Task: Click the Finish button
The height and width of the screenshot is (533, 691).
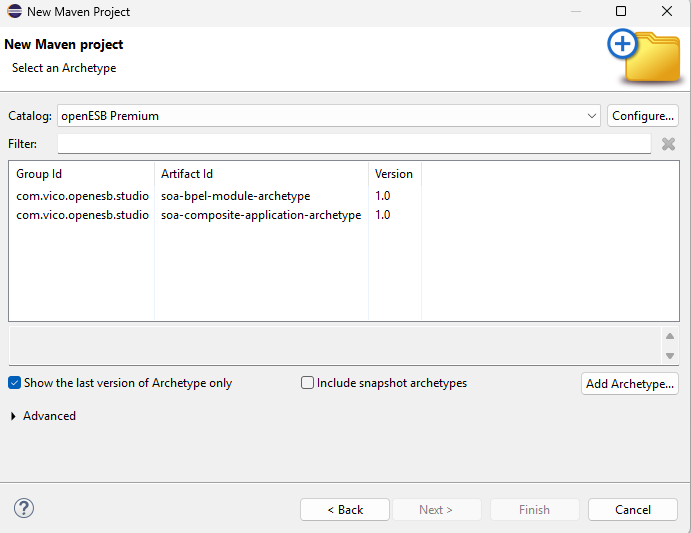Action: (534, 510)
